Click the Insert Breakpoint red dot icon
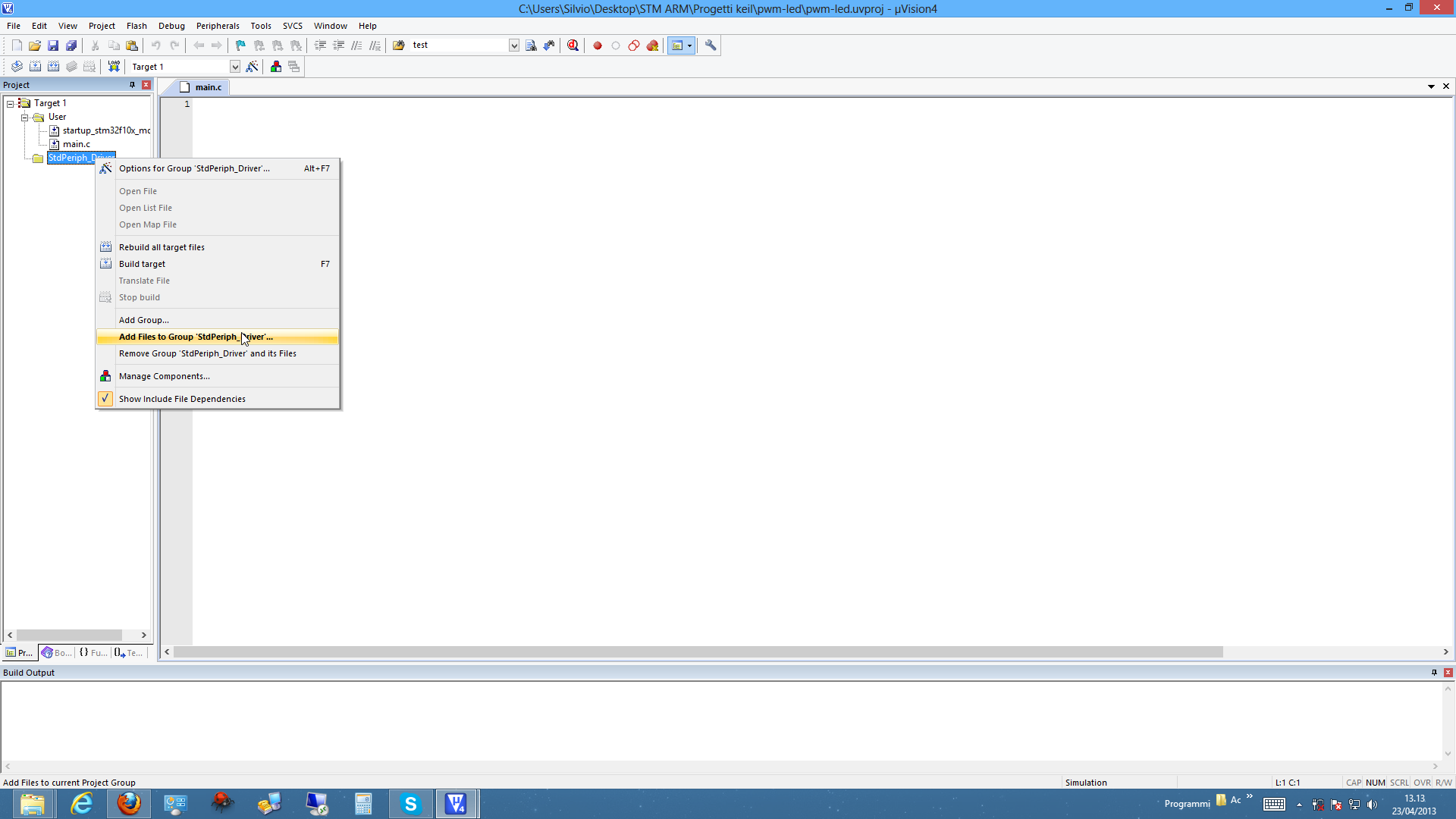1456x819 pixels. (x=598, y=45)
